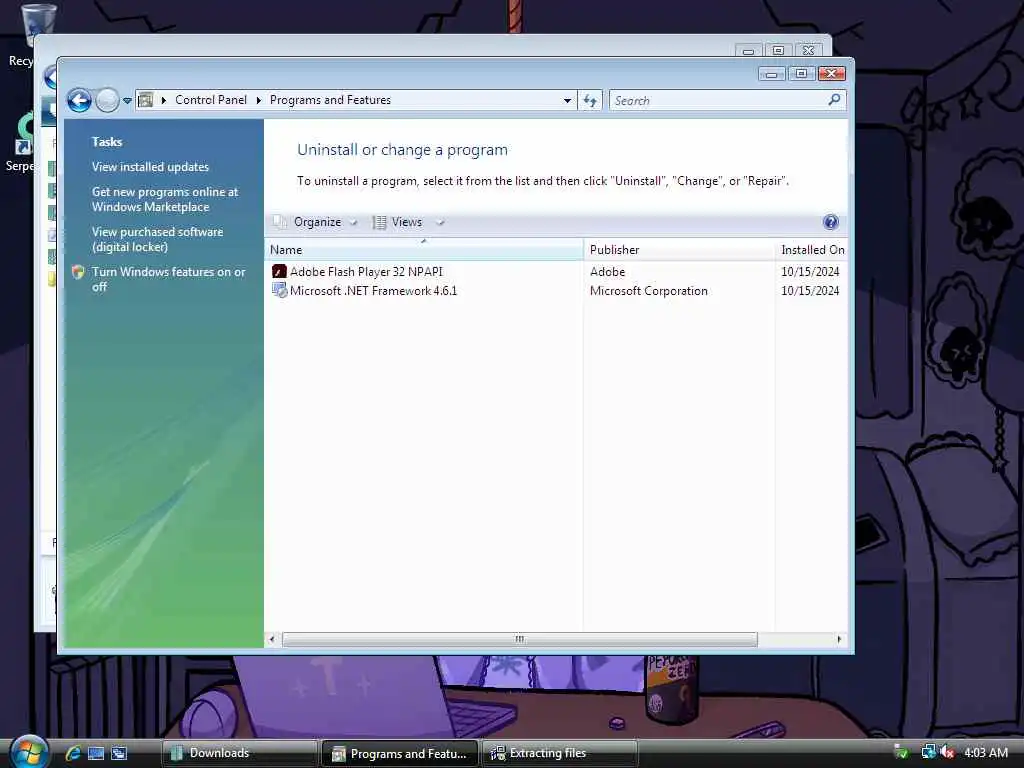Click the network tray icon
This screenshot has height=768, width=1024.
pyautogui.click(x=928, y=752)
